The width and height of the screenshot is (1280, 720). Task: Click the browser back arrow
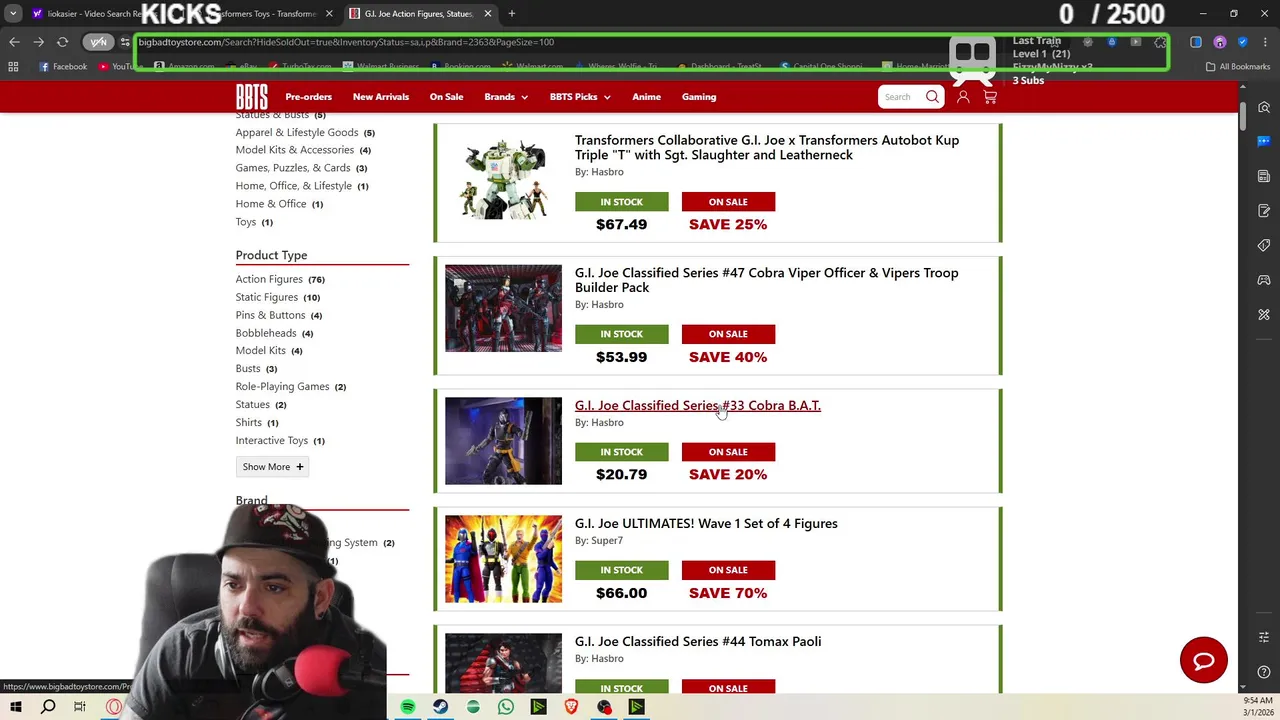[14, 42]
